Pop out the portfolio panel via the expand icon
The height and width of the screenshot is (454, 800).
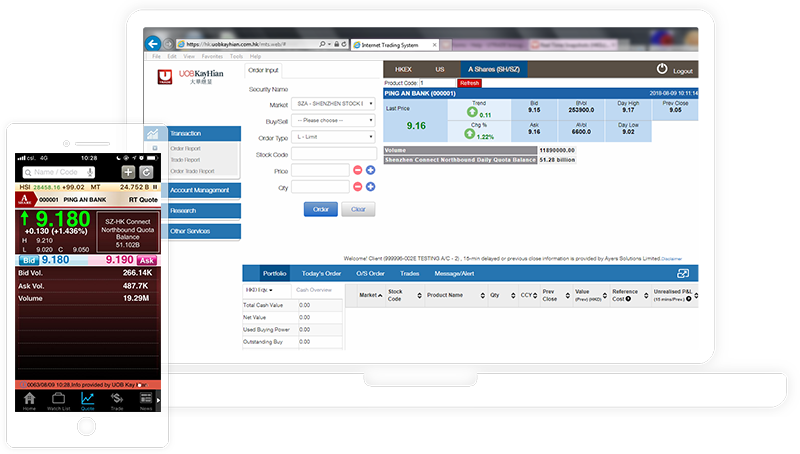[683, 273]
